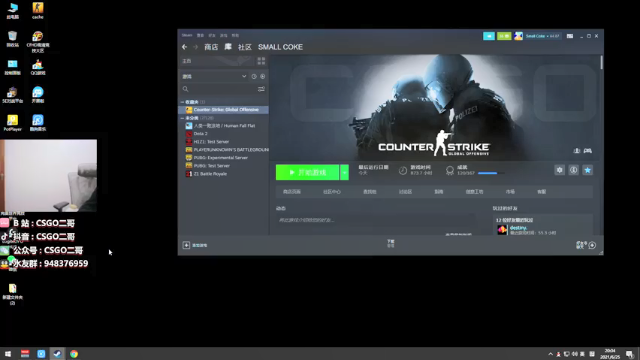The image size is (640, 360).
Task: Open CS:GO manage settings with the gear icon
Action: (560, 170)
